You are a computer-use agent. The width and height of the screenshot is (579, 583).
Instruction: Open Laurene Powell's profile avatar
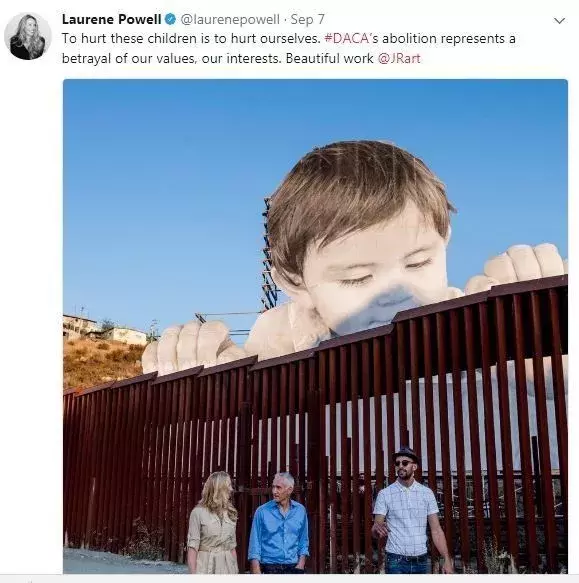28,36
